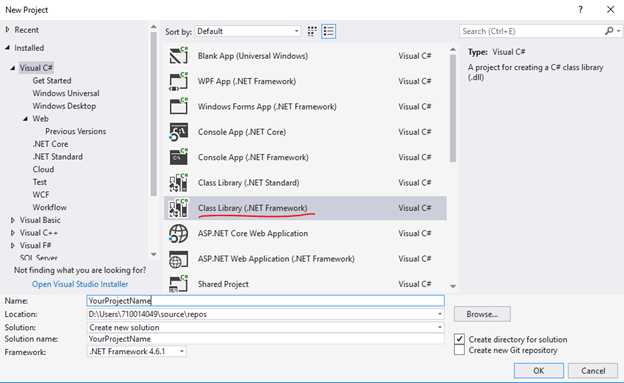Open the Solution Create new solution dropdown
The height and width of the screenshot is (383, 624).
coord(439,327)
